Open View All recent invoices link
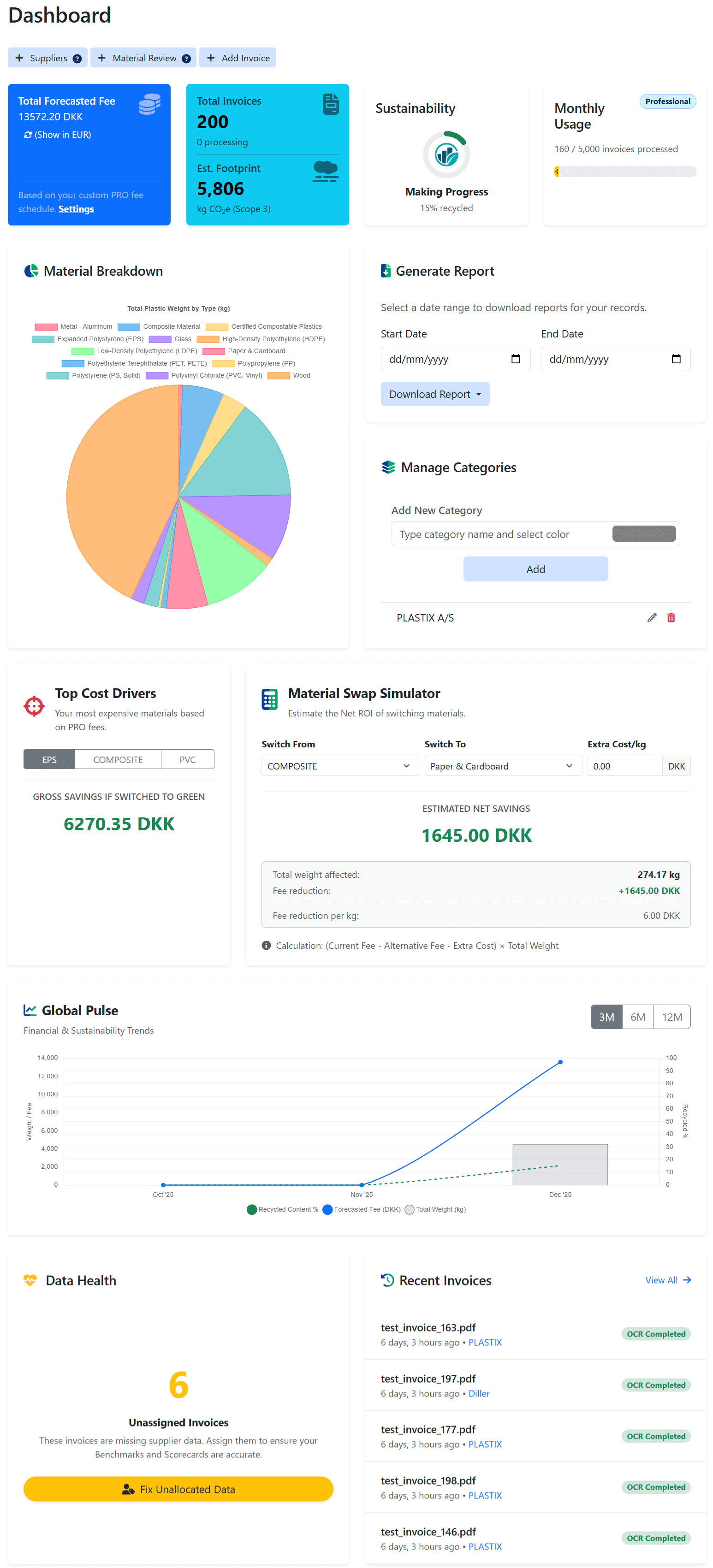This screenshot has height=1568, width=713. (x=667, y=1280)
